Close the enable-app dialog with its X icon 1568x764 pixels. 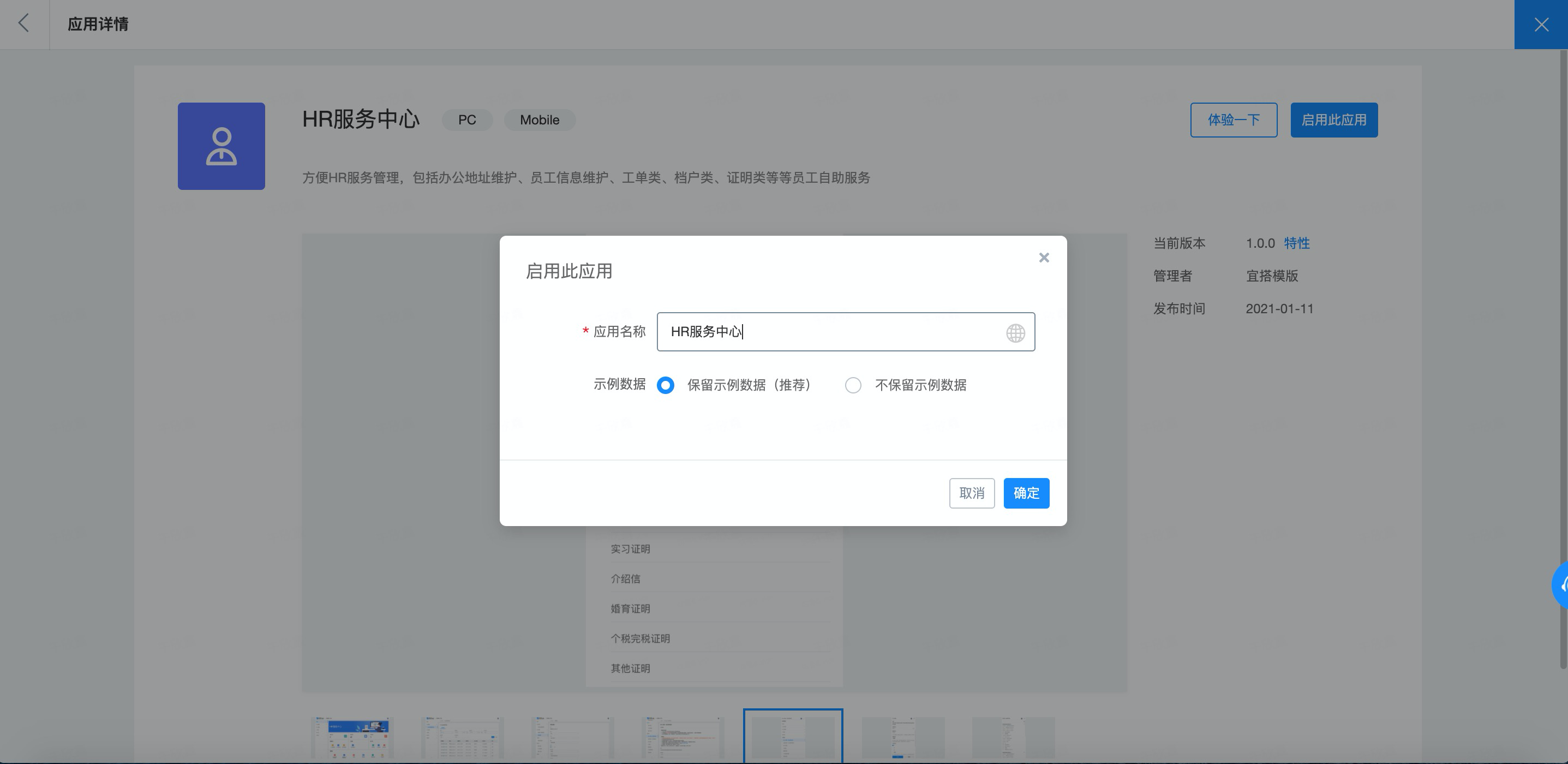point(1043,258)
